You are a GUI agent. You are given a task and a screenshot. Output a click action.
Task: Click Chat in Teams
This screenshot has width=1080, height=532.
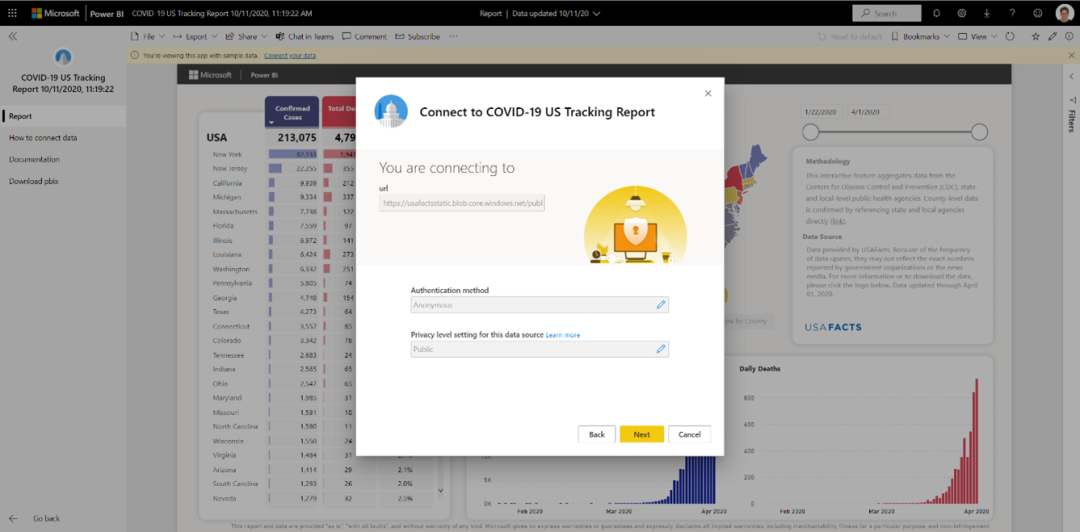(x=304, y=37)
